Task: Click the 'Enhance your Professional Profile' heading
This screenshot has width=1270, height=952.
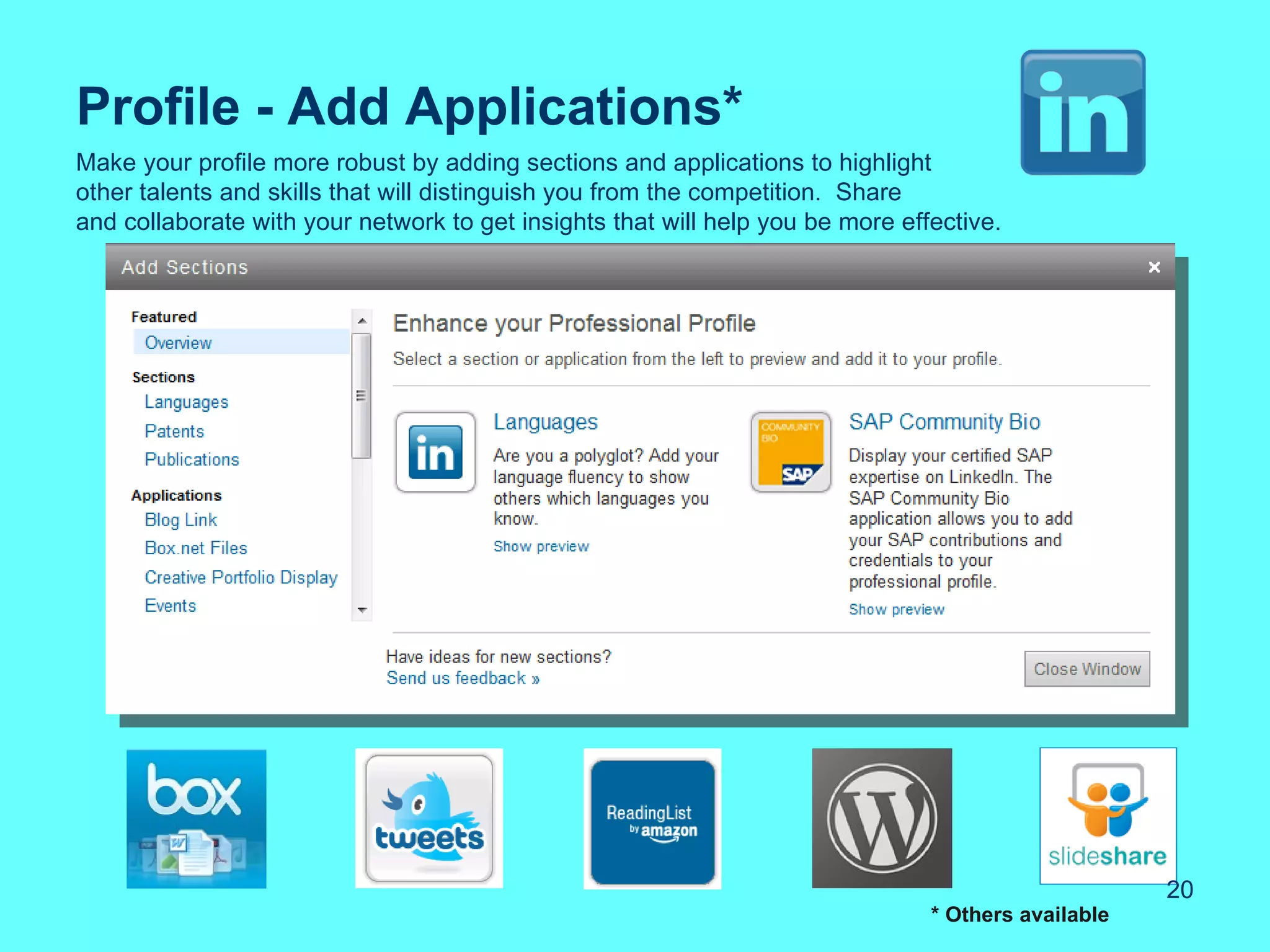Action: [574, 324]
